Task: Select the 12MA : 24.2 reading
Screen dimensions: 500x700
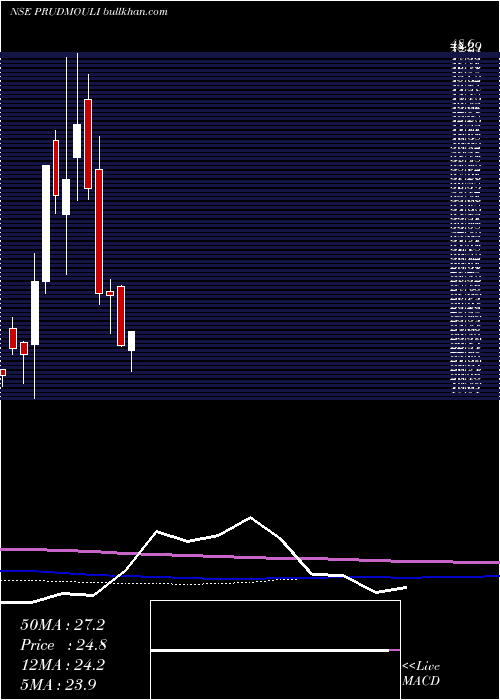Action: coord(62,665)
